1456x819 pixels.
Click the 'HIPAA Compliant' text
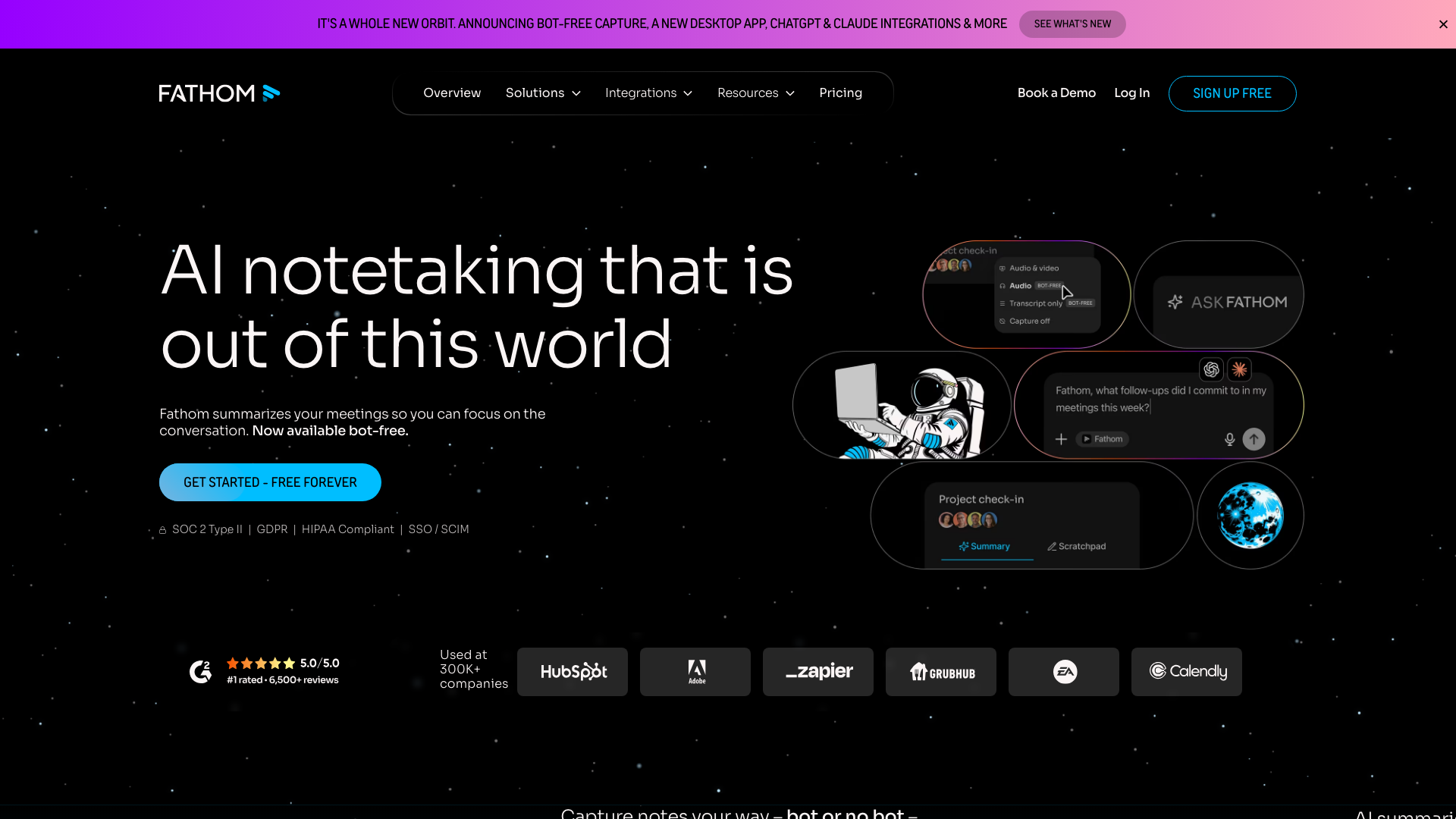click(348, 529)
